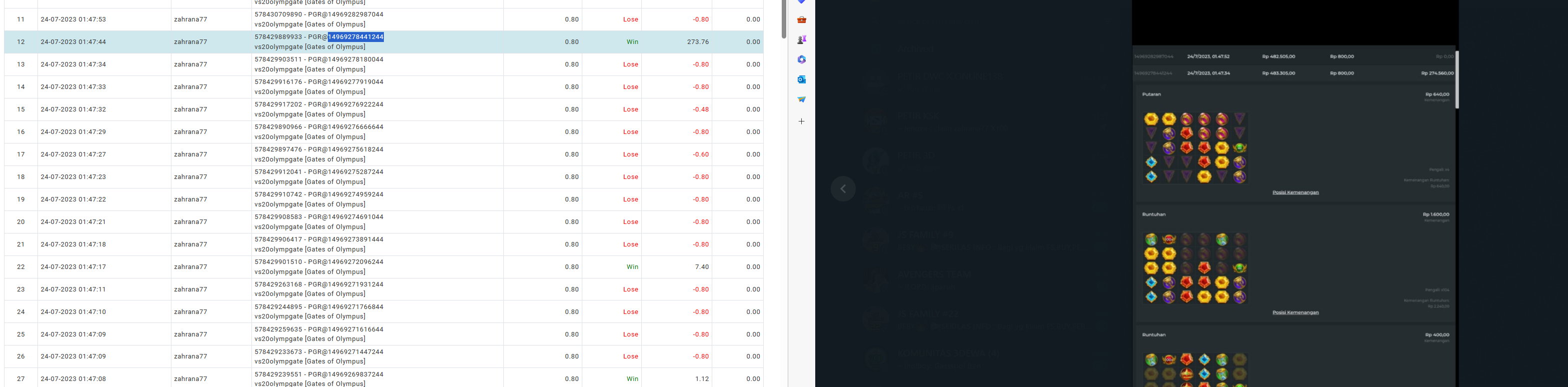Click the Win status in row 12

click(x=632, y=42)
